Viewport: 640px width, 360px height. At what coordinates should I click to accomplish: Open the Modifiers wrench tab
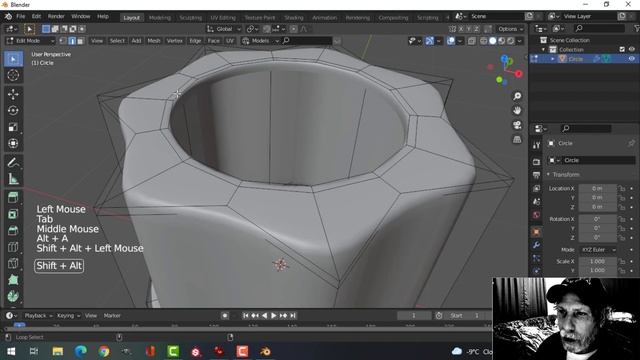click(536, 245)
